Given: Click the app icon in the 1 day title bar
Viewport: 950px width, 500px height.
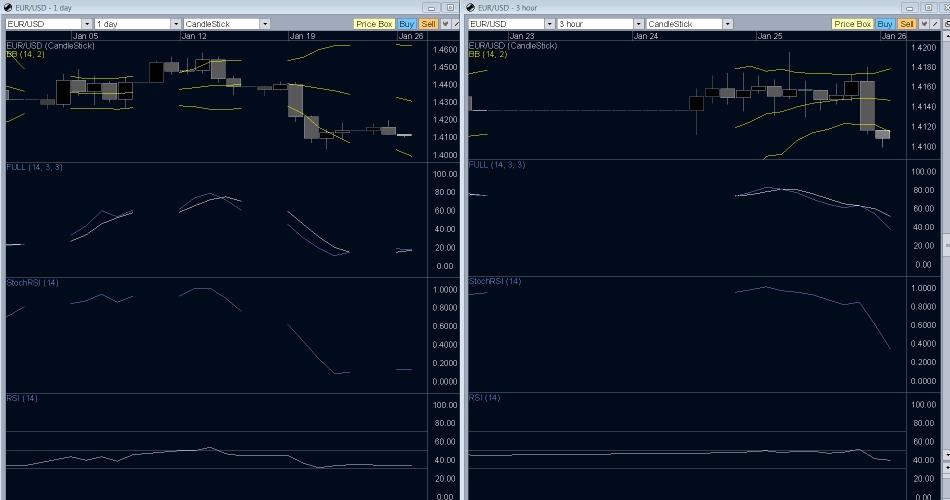Looking at the screenshot, I should [x=8, y=7].
